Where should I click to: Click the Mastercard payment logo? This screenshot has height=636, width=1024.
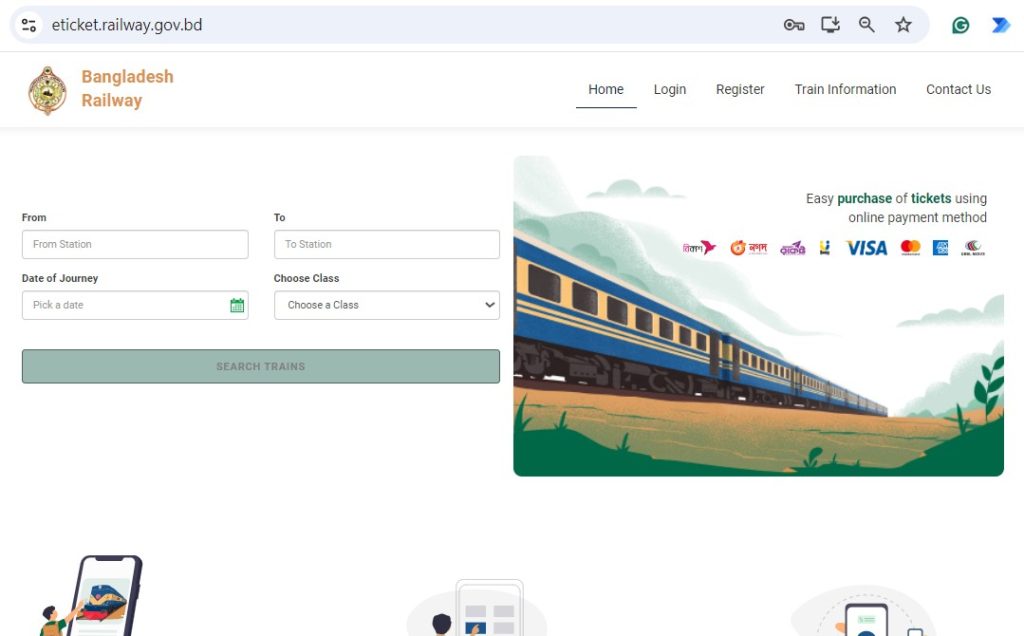(x=910, y=247)
